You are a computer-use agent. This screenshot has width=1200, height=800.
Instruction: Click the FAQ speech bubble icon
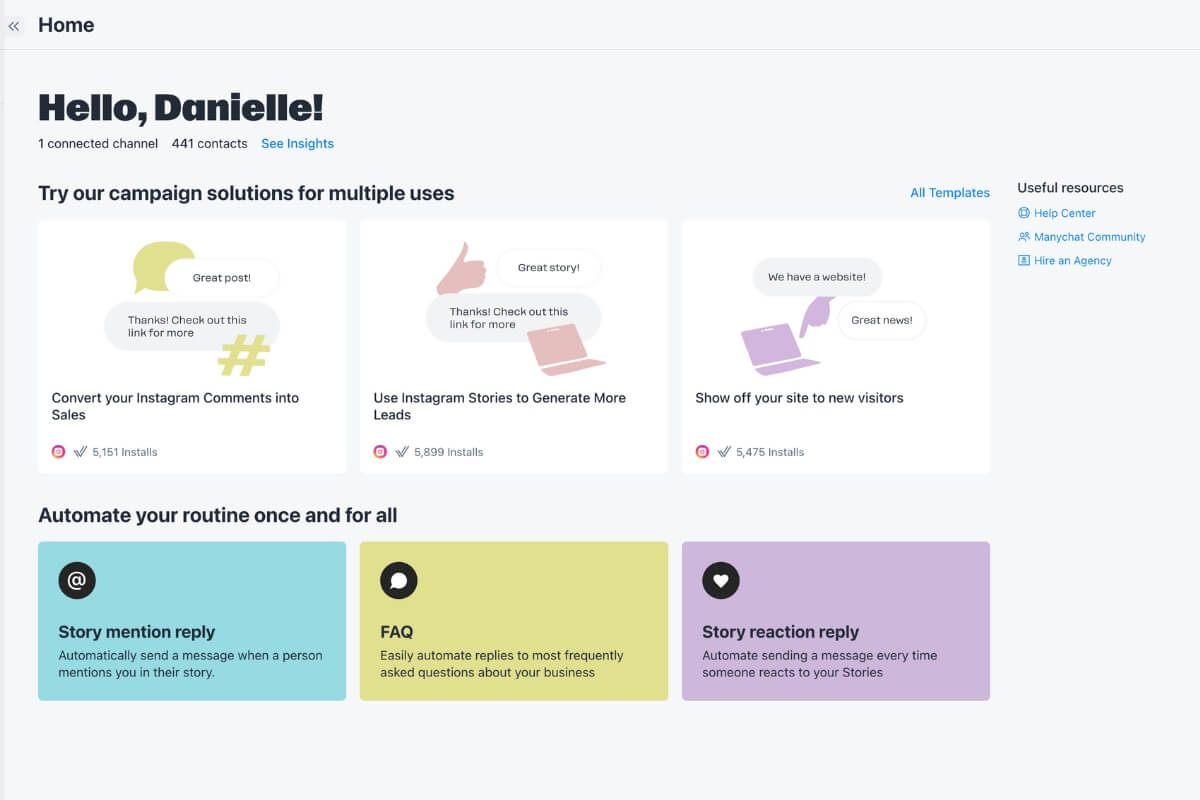coord(399,580)
